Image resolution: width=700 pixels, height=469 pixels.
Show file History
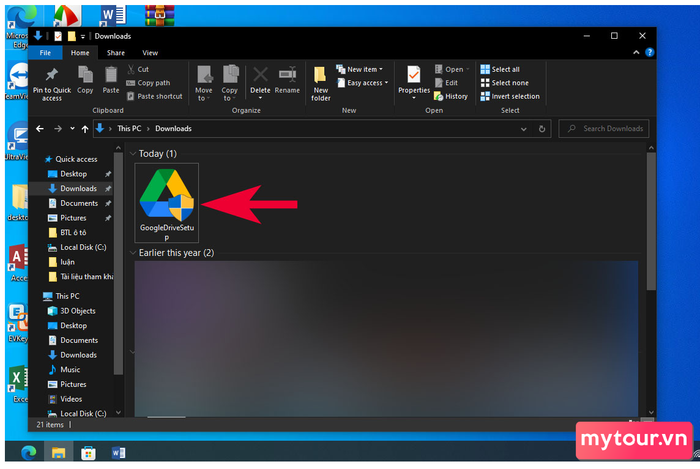tap(451, 96)
